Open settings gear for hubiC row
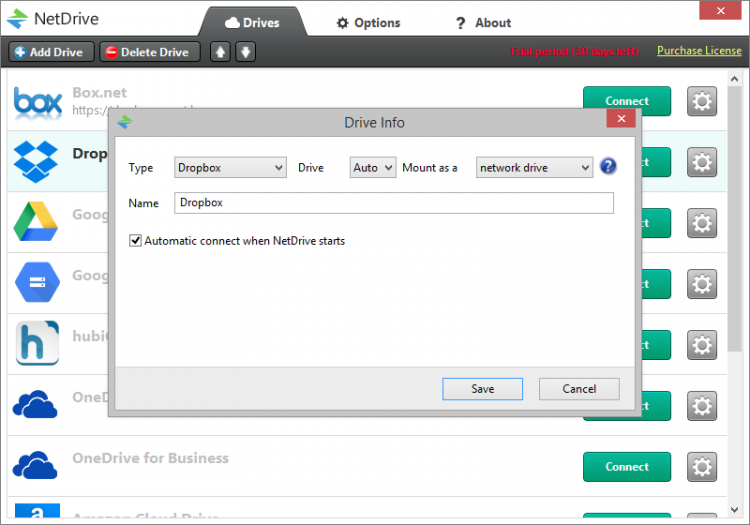Viewport: 750px width, 525px height. point(702,345)
